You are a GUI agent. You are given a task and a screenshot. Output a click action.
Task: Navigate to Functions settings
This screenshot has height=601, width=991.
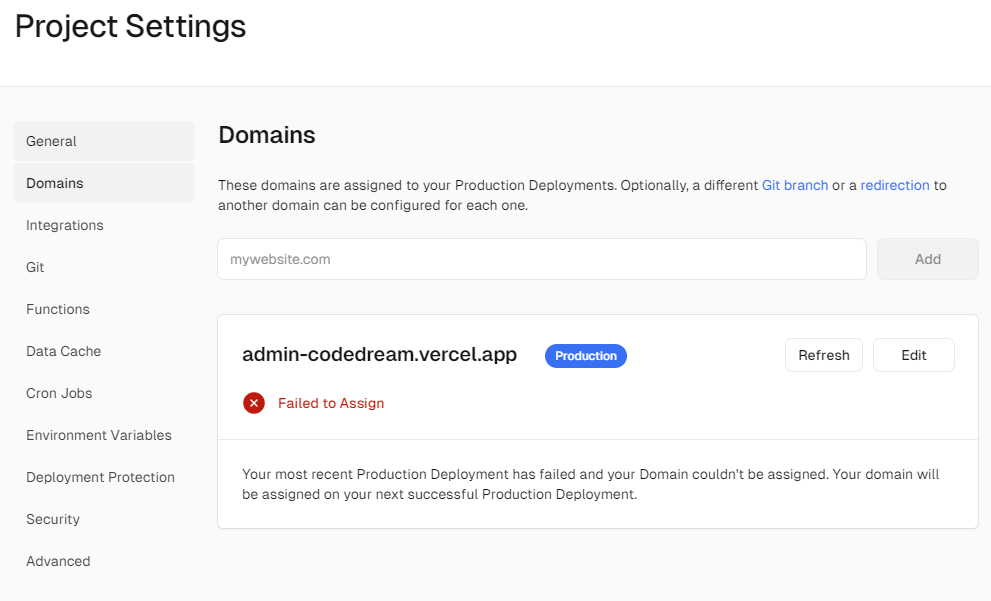point(58,309)
